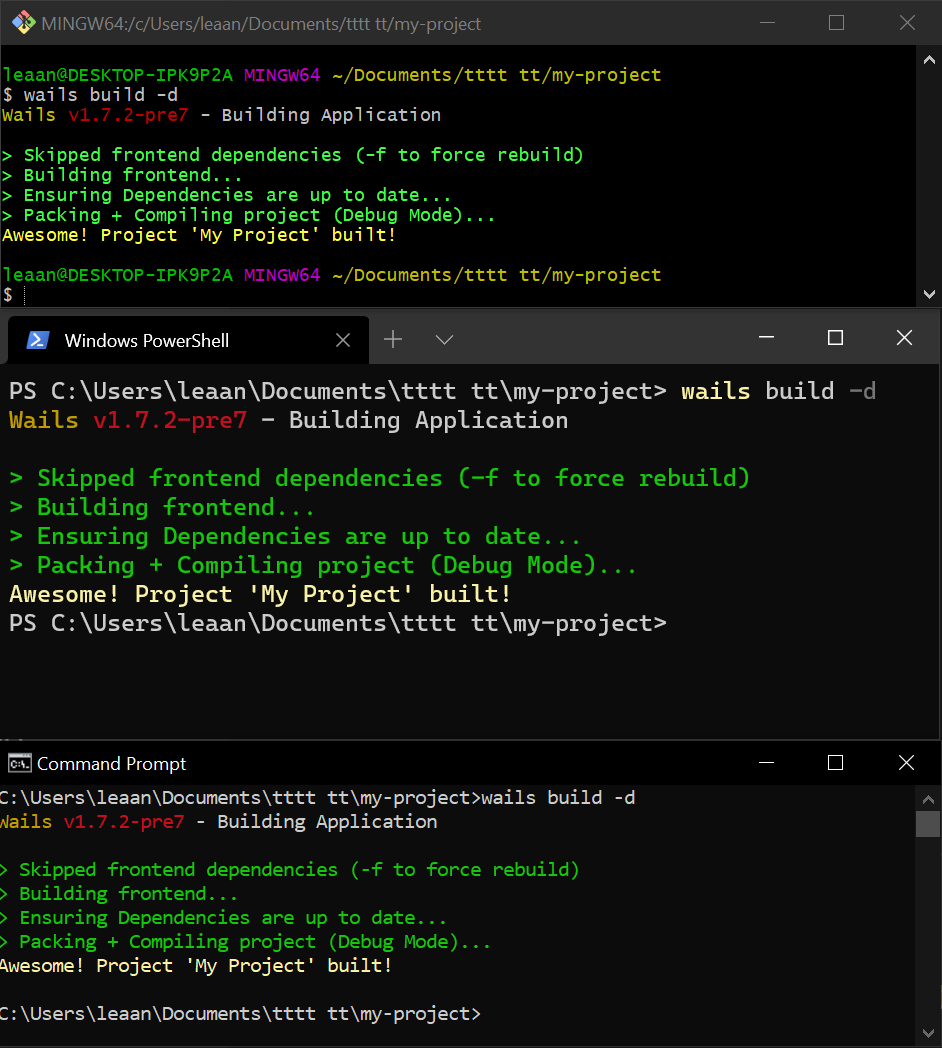
Task: Click 'Wails v1.7.2-pre7' line in PowerShell
Action: pyautogui.click(x=288, y=420)
